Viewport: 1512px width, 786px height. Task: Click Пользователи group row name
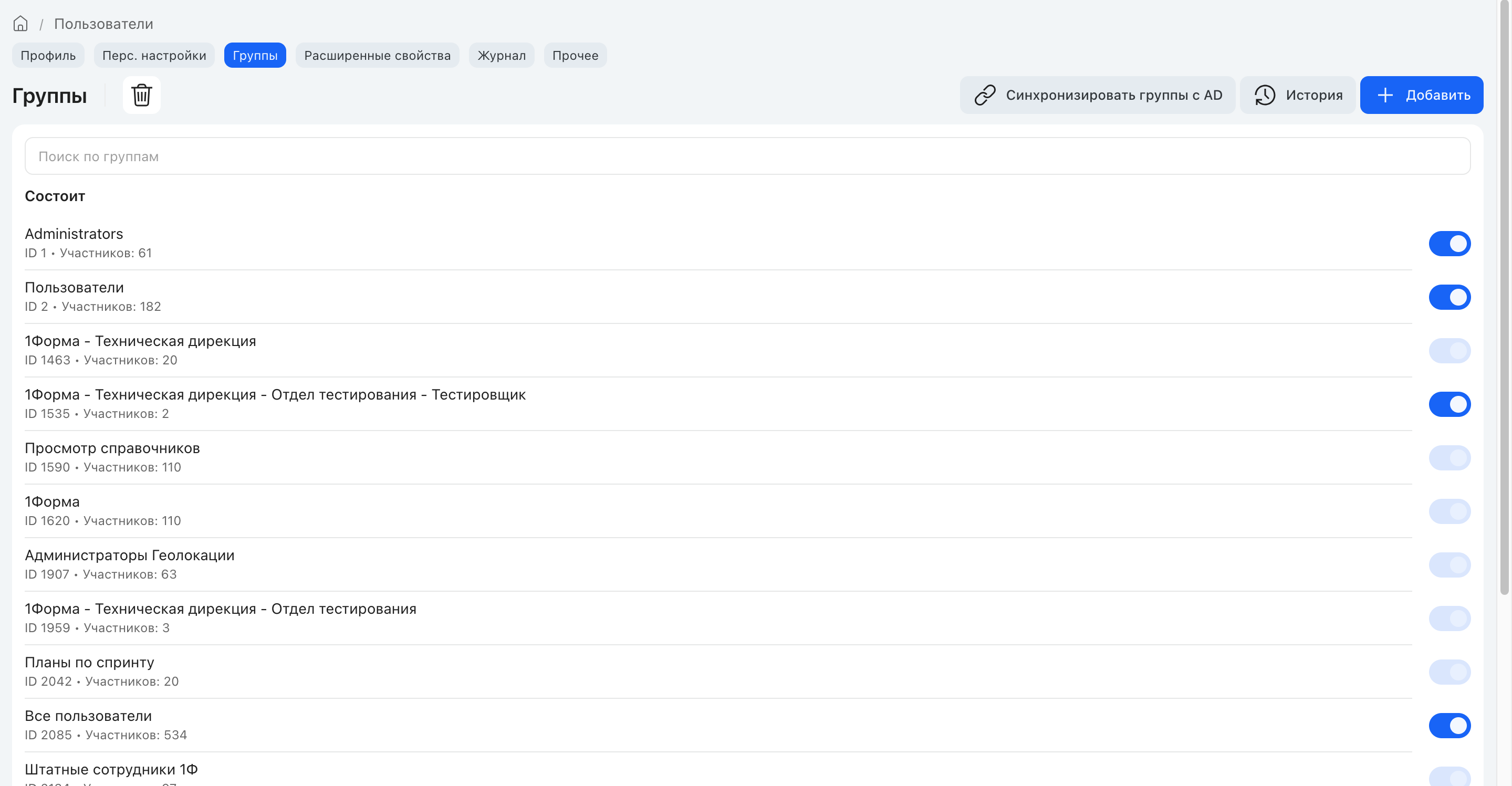click(x=75, y=288)
